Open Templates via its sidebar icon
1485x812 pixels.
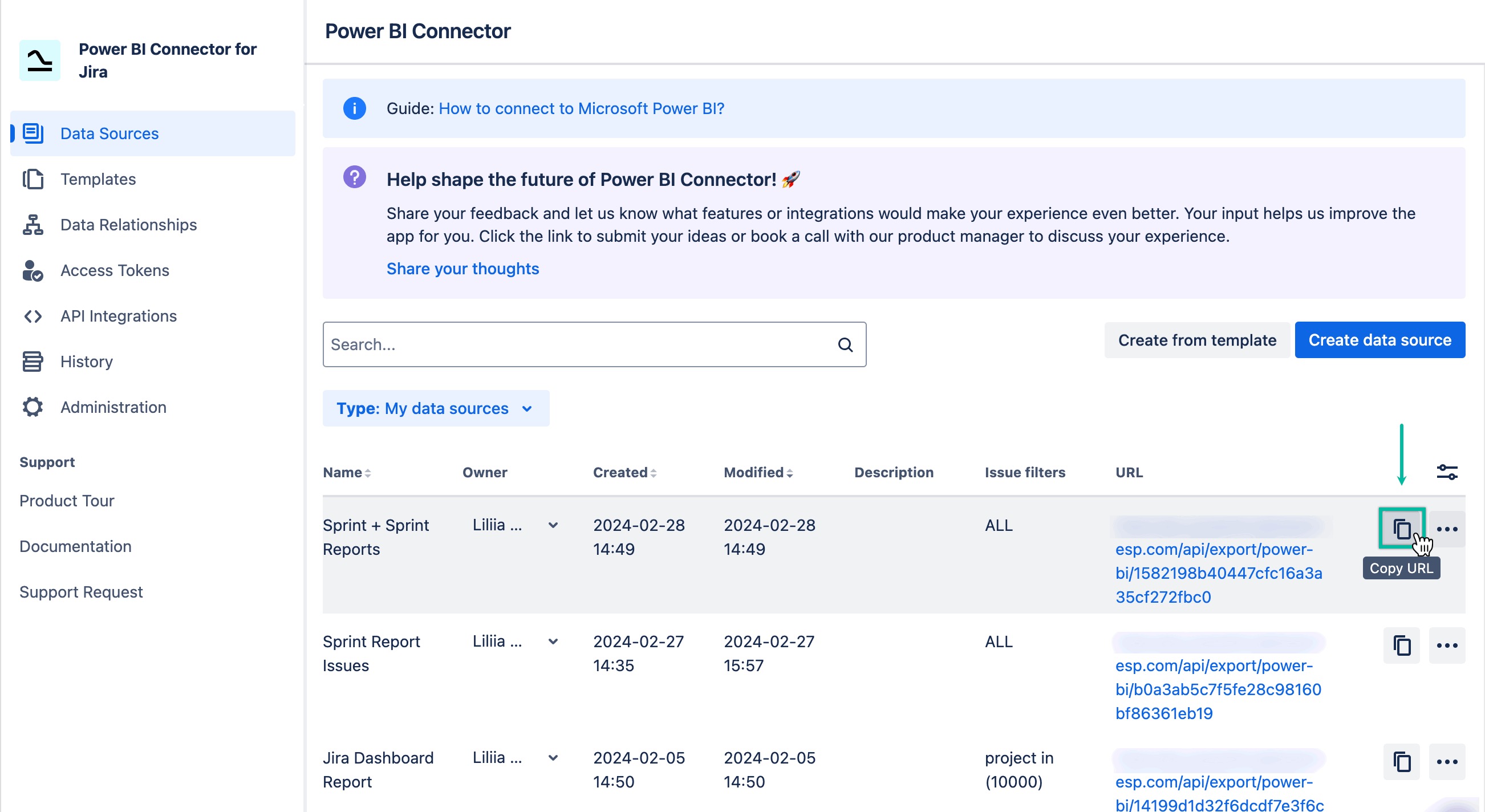[33, 178]
